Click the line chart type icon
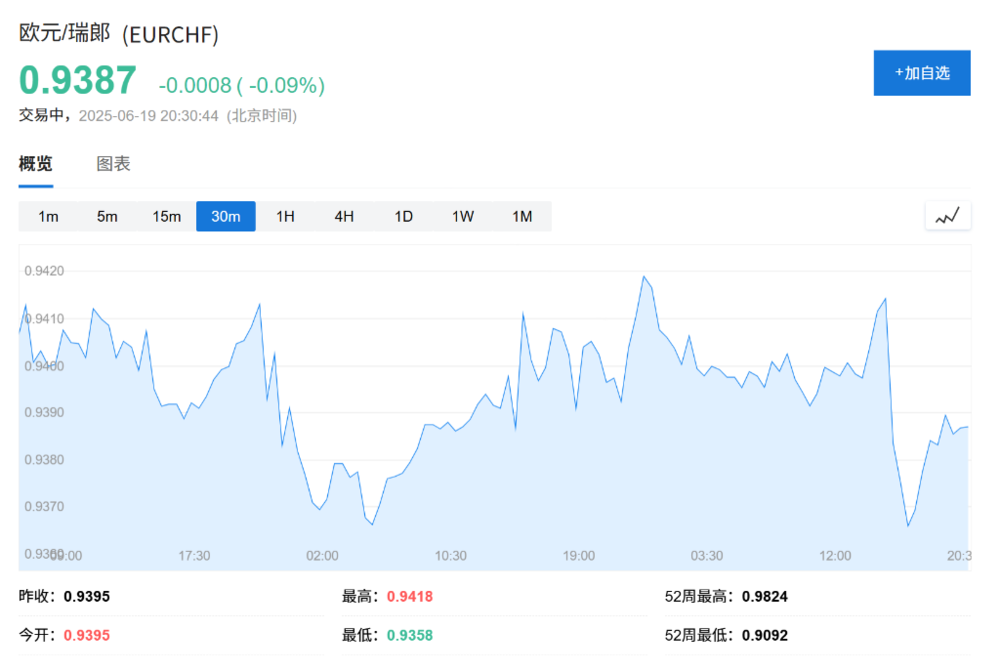Screen dimensions: 1000x672 947,216
